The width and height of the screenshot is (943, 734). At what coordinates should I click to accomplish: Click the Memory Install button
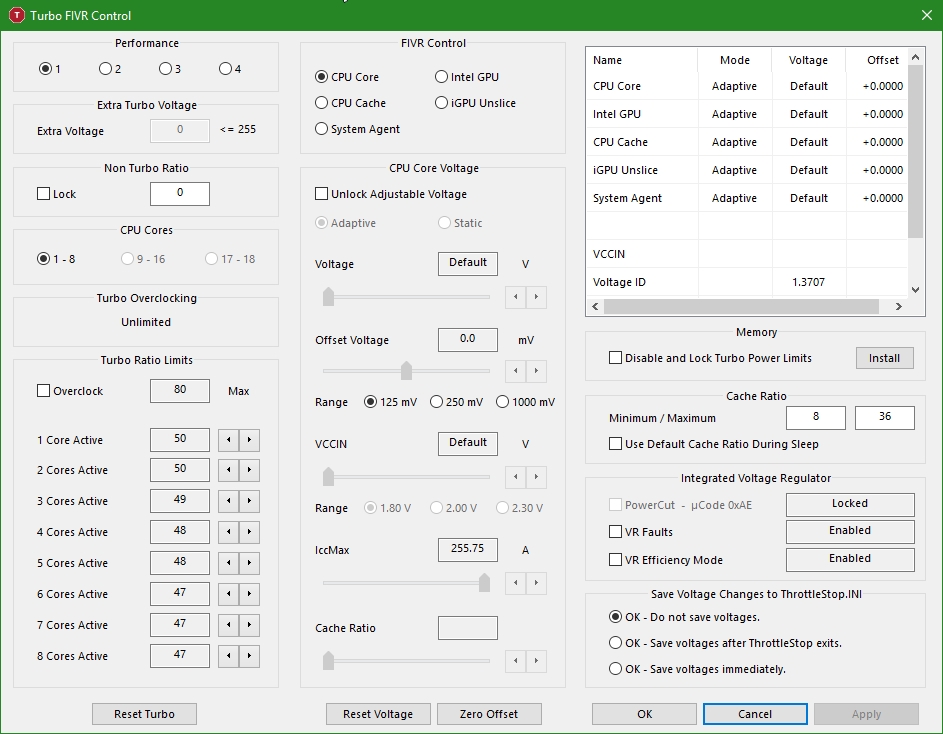885,358
